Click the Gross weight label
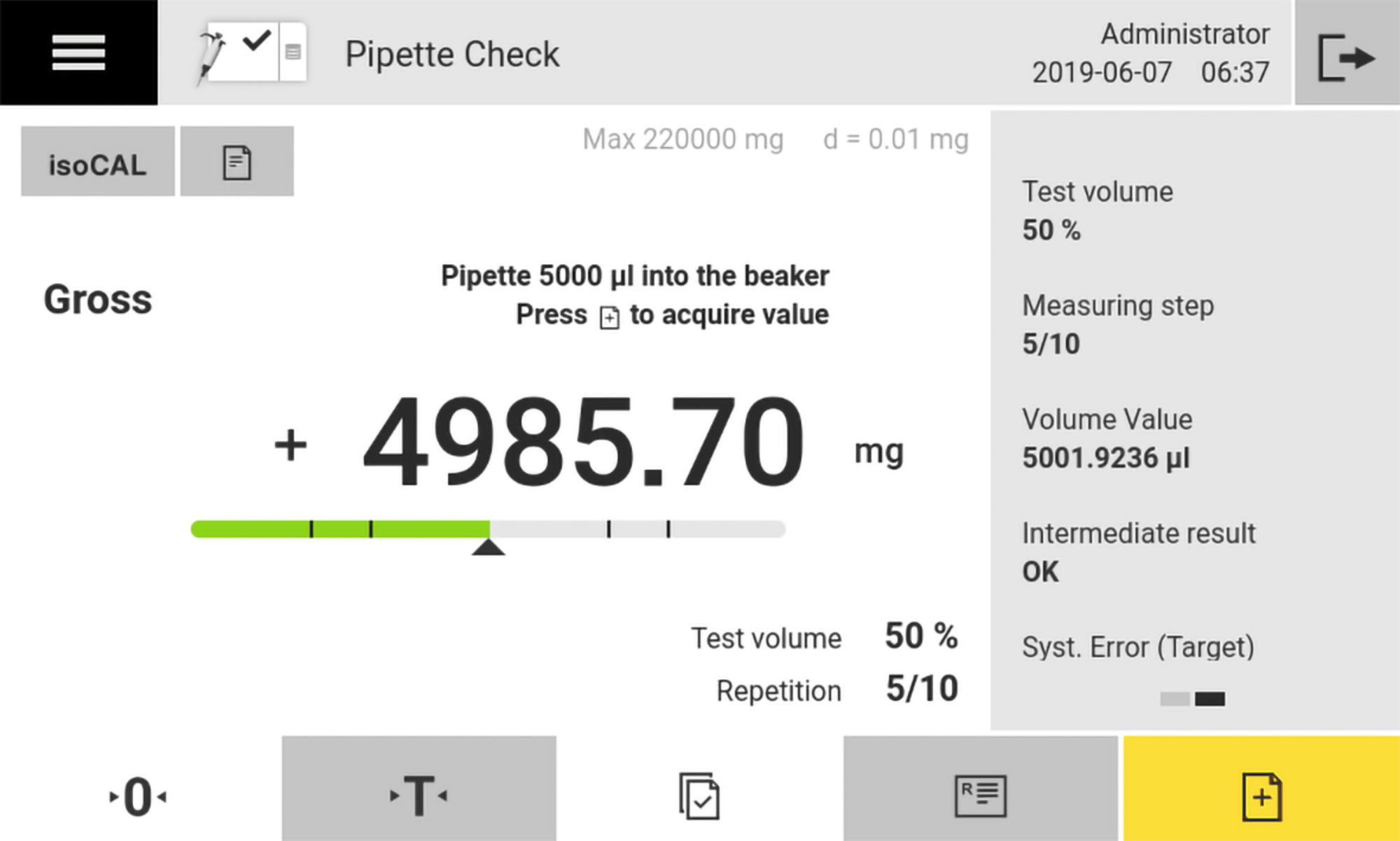1400x841 pixels. point(98,300)
